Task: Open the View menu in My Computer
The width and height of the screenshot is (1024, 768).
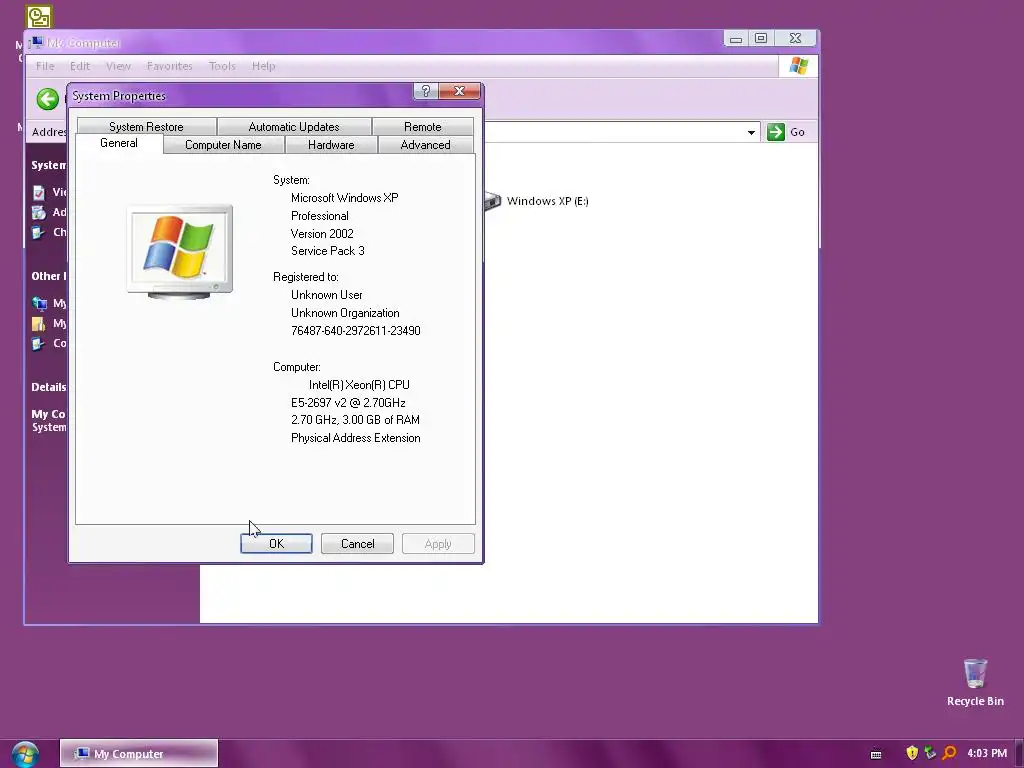Action: [118, 66]
